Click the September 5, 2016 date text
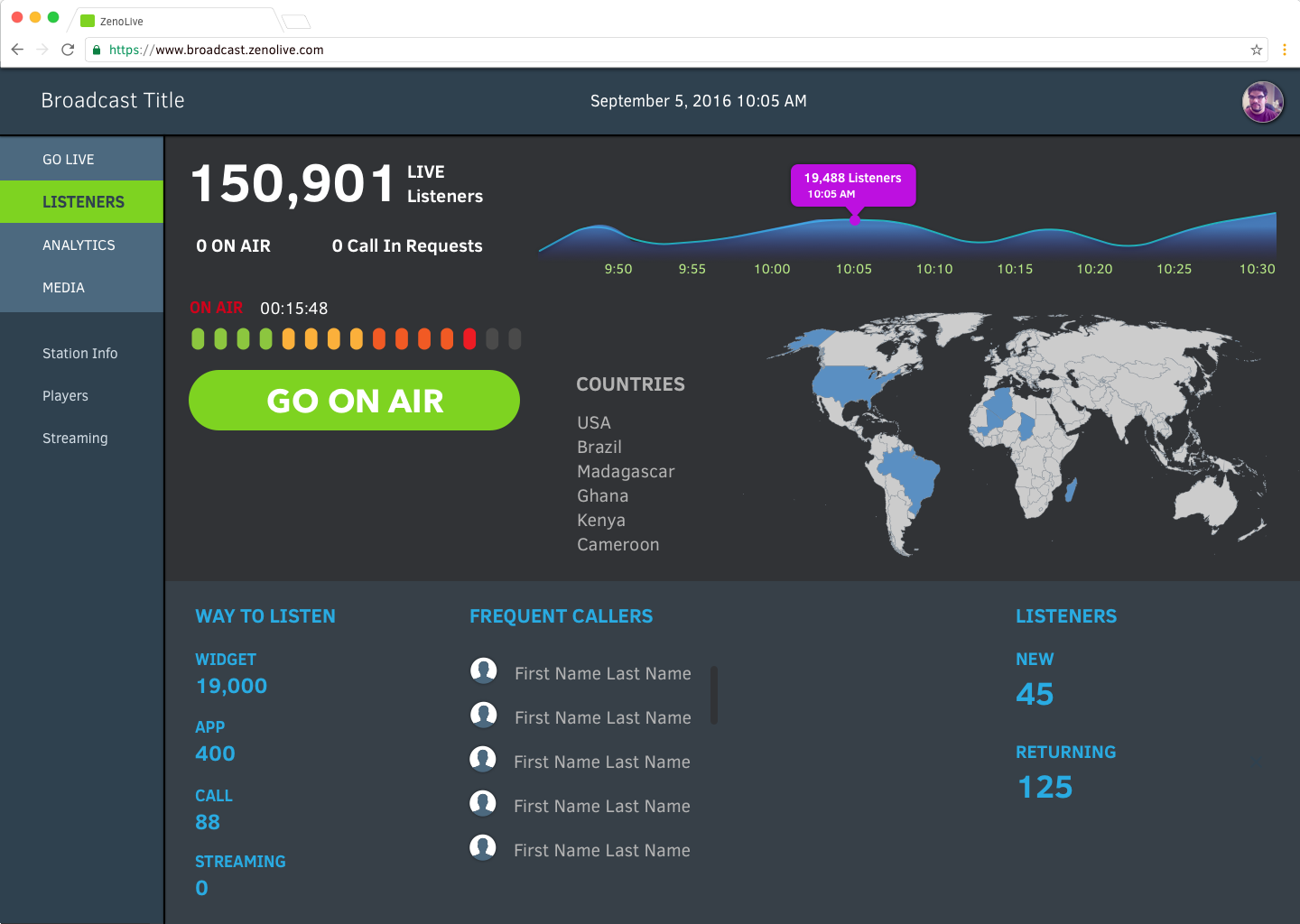The image size is (1300, 924). click(x=699, y=101)
